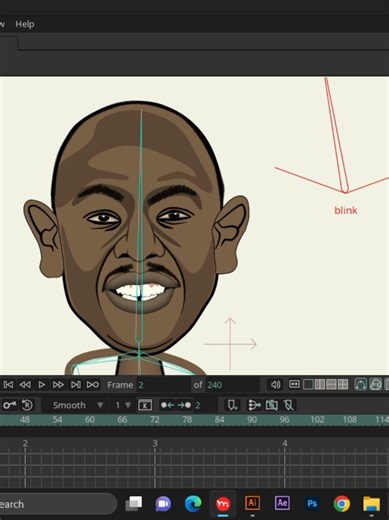The height and width of the screenshot is (520, 389).
Task: Go to next keyframe arrow icon
Action: pyautogui.click(x=185, y=405)
